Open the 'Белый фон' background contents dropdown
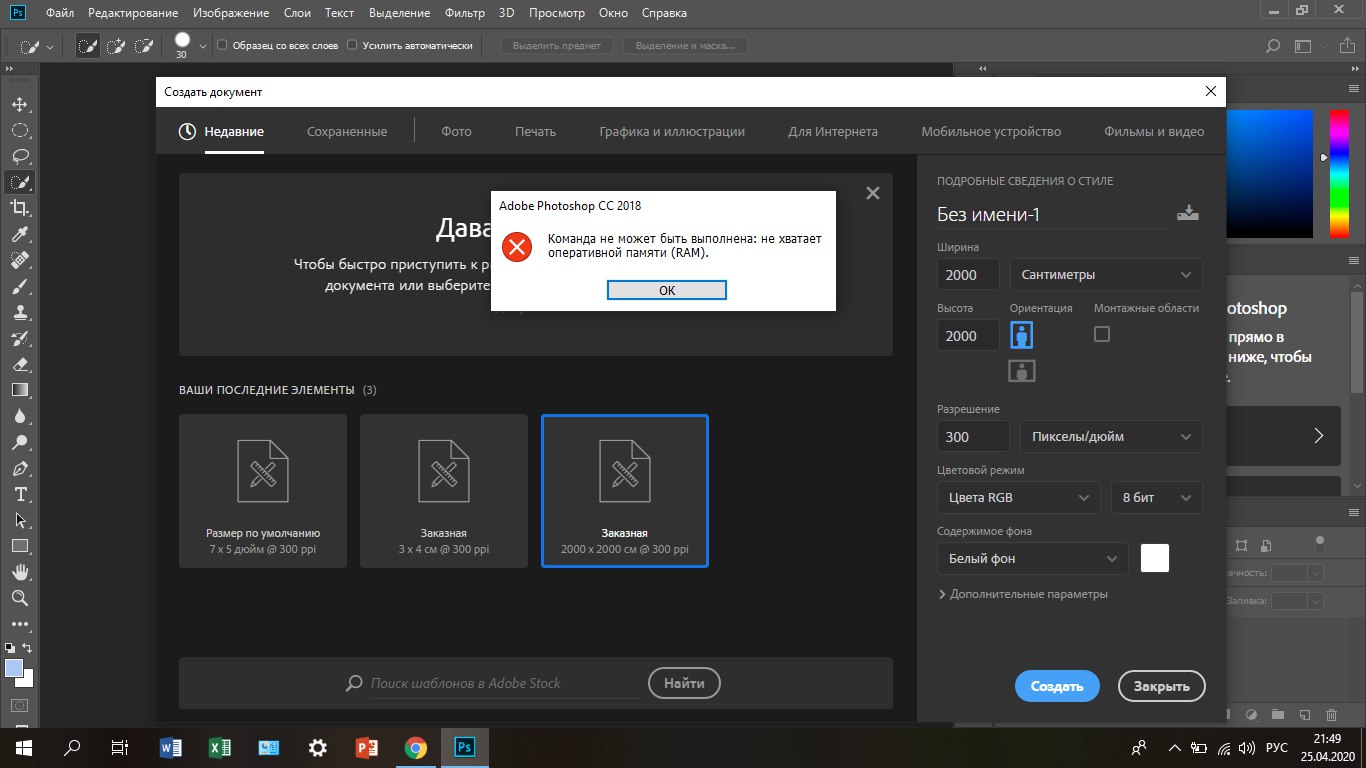The width and height of the screenshot is (1366, 768). coord(1033,558)
